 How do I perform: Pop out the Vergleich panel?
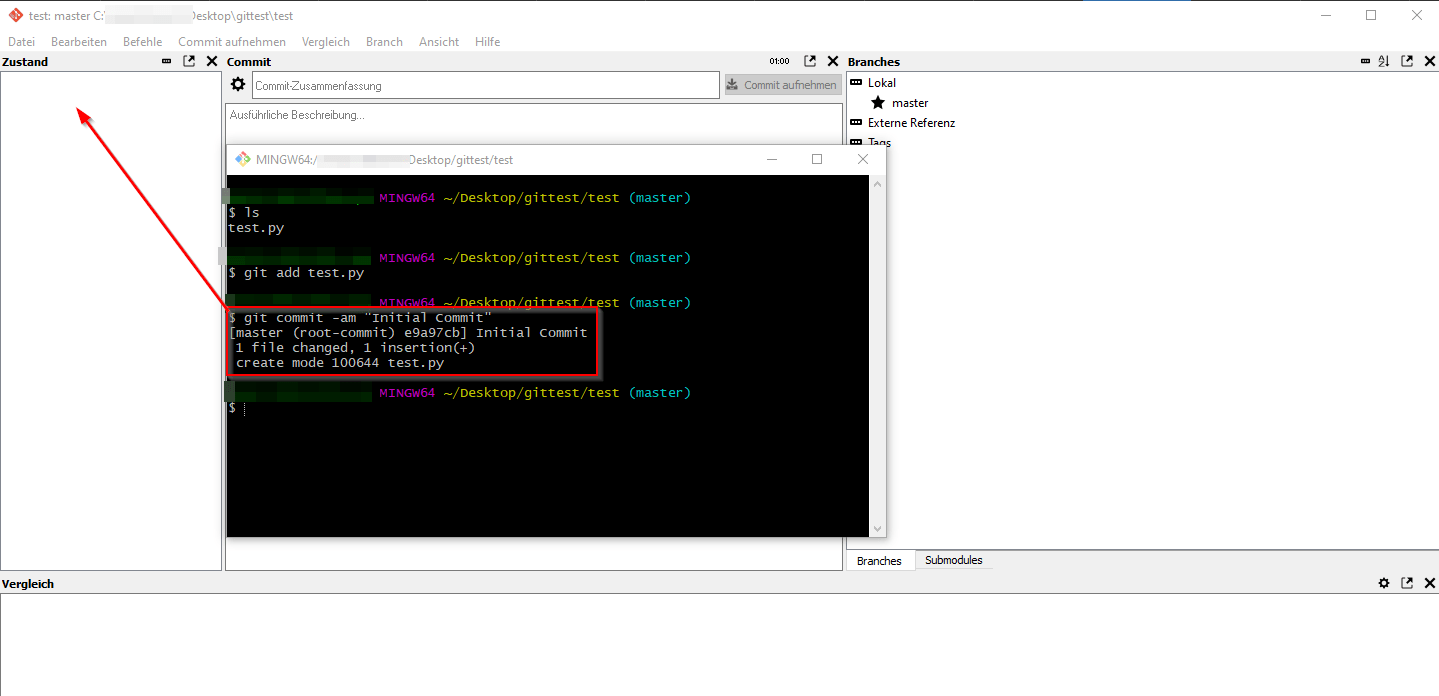point(1407,583)
